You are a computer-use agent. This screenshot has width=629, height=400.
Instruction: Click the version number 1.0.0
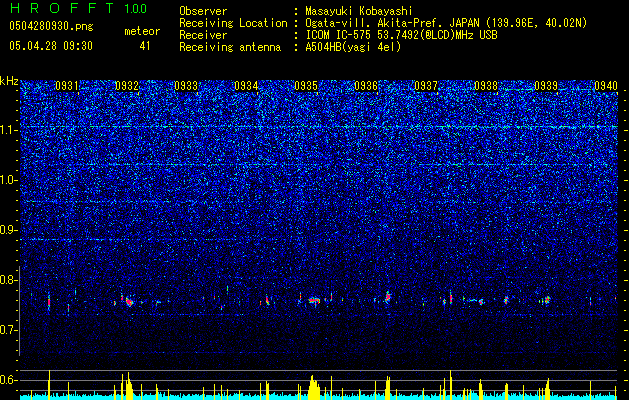(136, 8)
